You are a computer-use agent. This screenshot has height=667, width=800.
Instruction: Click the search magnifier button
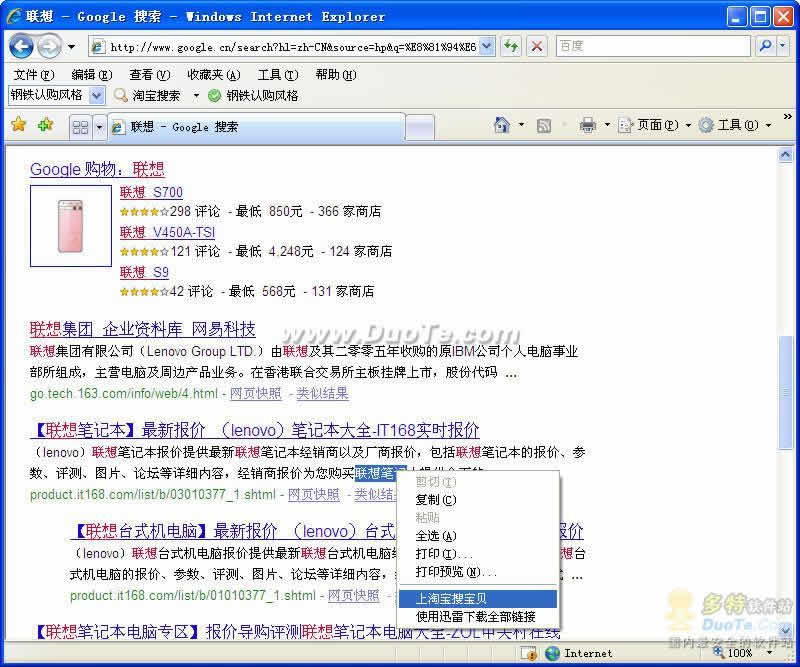point(765,46)
